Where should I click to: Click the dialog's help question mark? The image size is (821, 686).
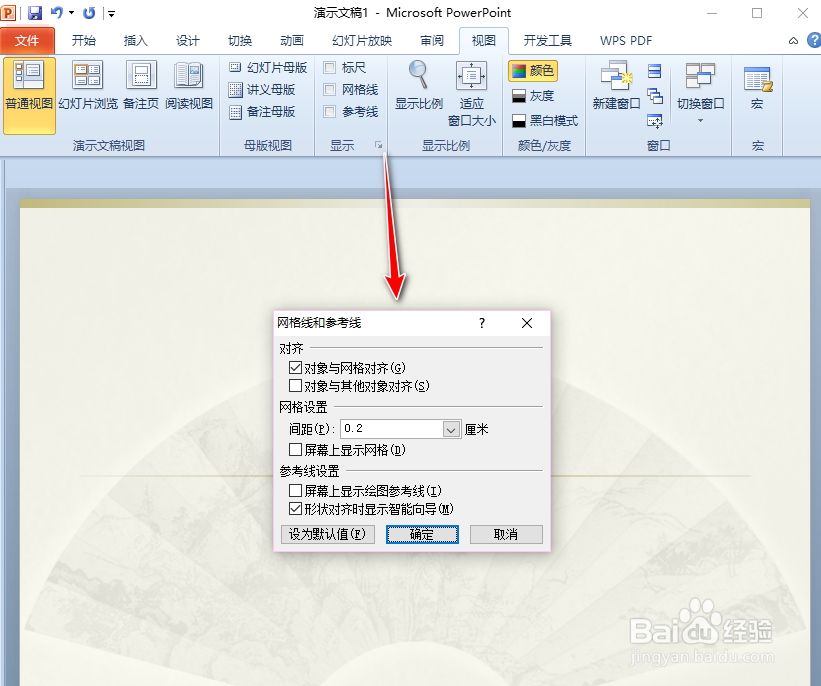[482, 323]
